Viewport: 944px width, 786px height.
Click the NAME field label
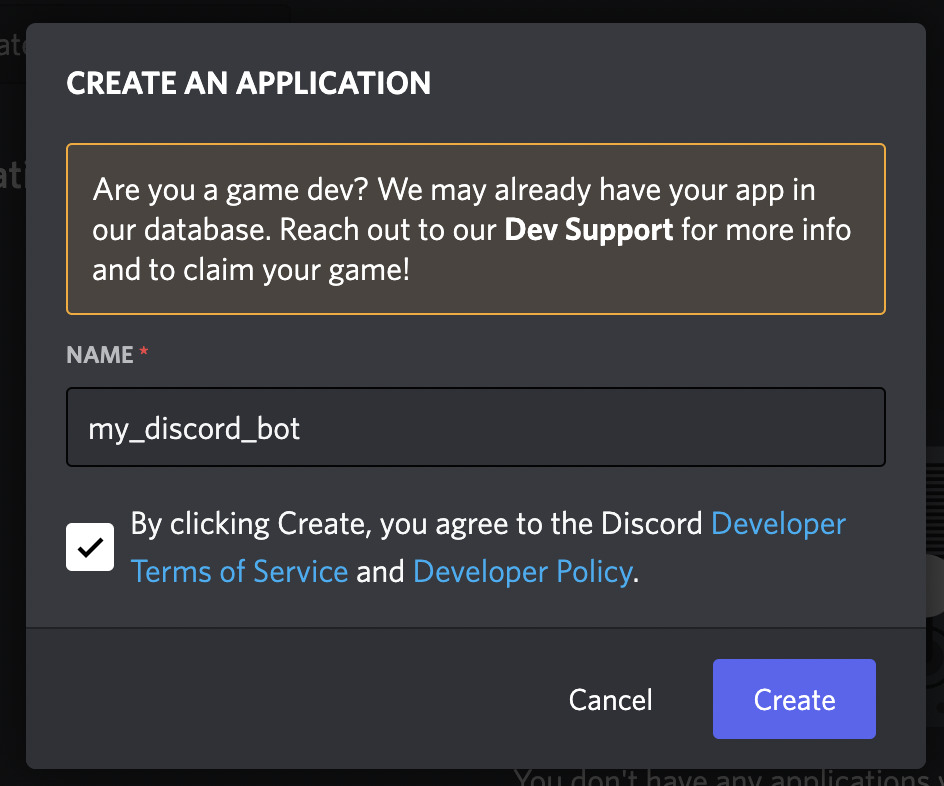click(x=97, y=354)
